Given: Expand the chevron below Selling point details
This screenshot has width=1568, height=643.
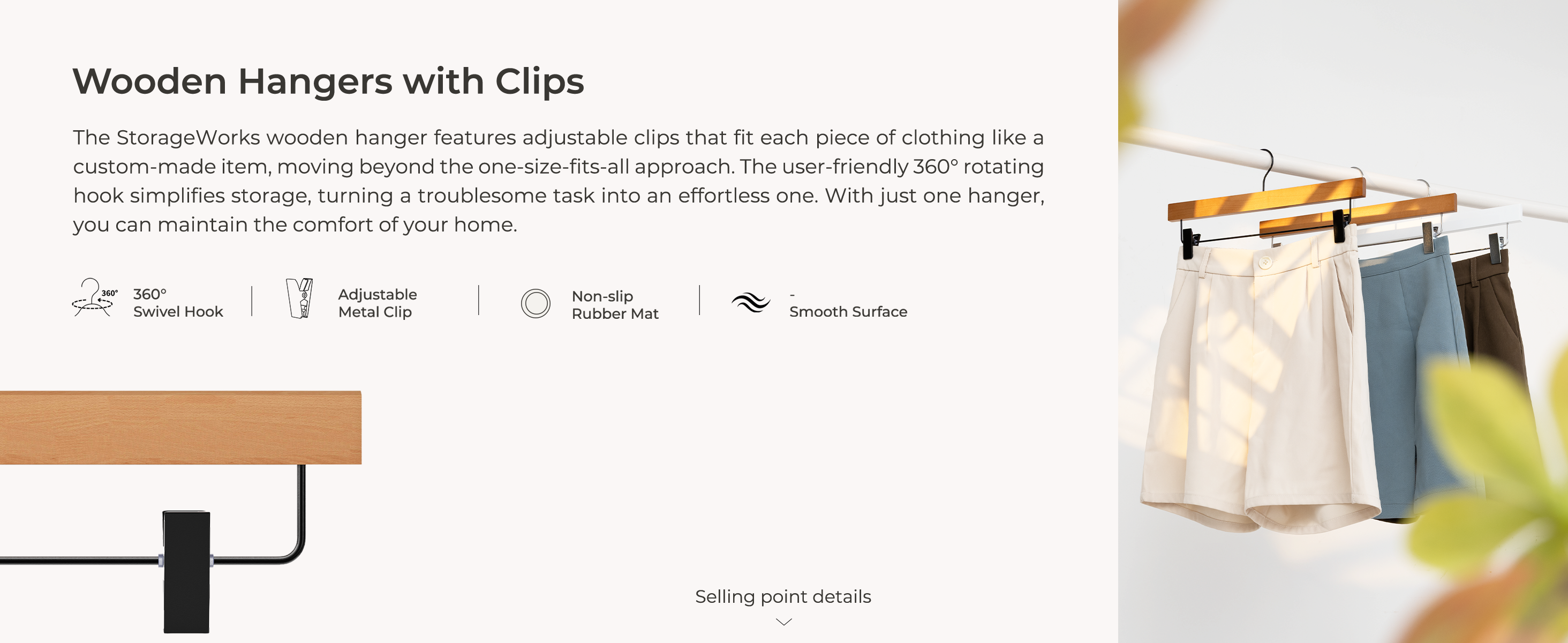Looking at the screenshot, I should (783, 622).
